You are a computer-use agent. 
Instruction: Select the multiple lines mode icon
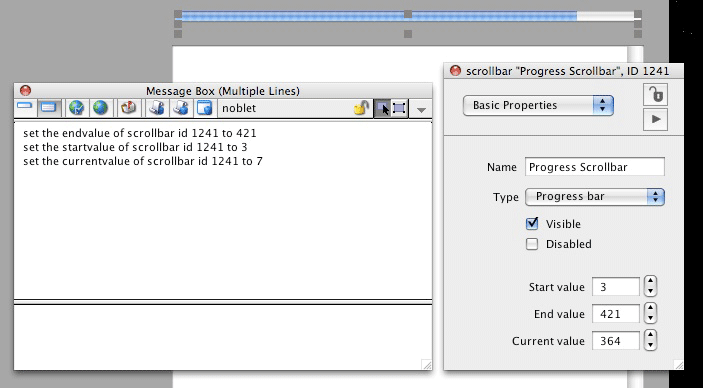click(48, 108)
